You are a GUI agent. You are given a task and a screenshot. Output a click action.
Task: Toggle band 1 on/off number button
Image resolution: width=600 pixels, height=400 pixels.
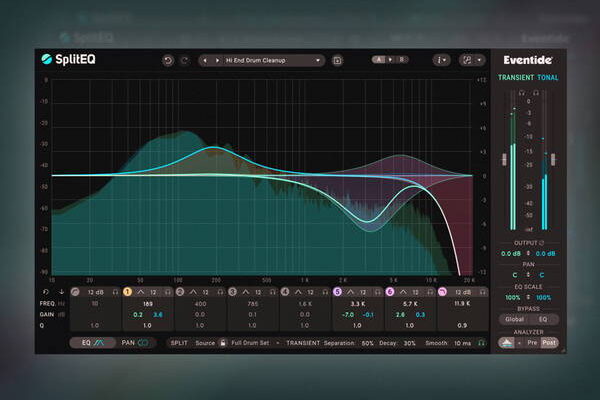click(127, 291)
